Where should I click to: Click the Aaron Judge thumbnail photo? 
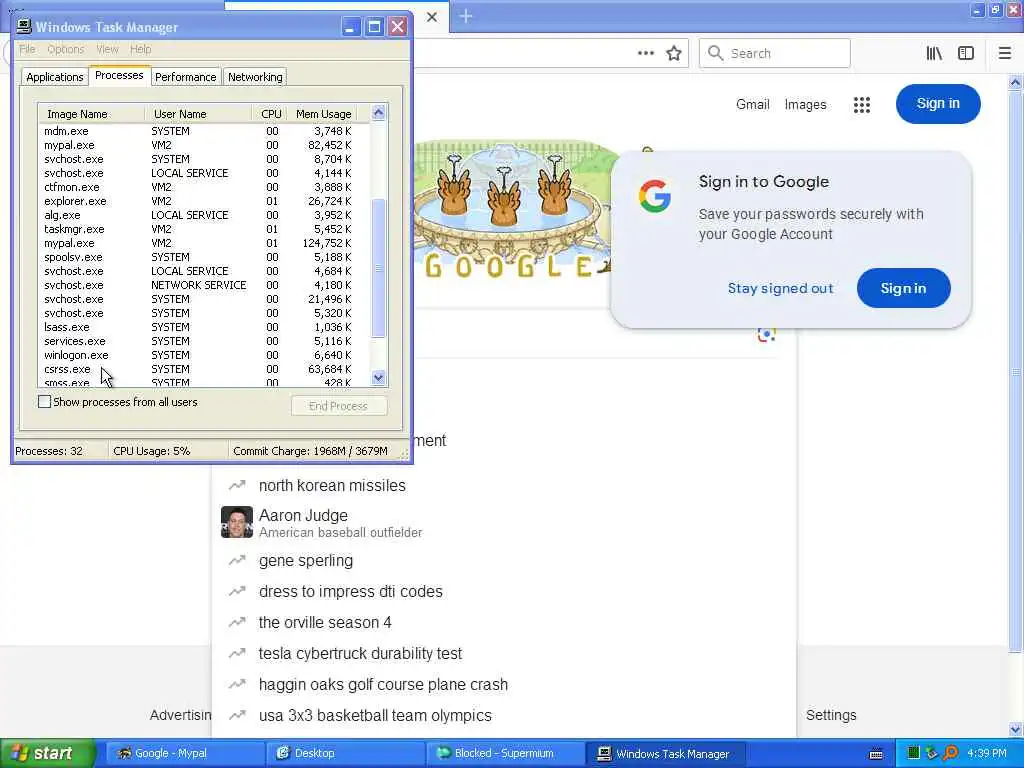pos(236,522)
